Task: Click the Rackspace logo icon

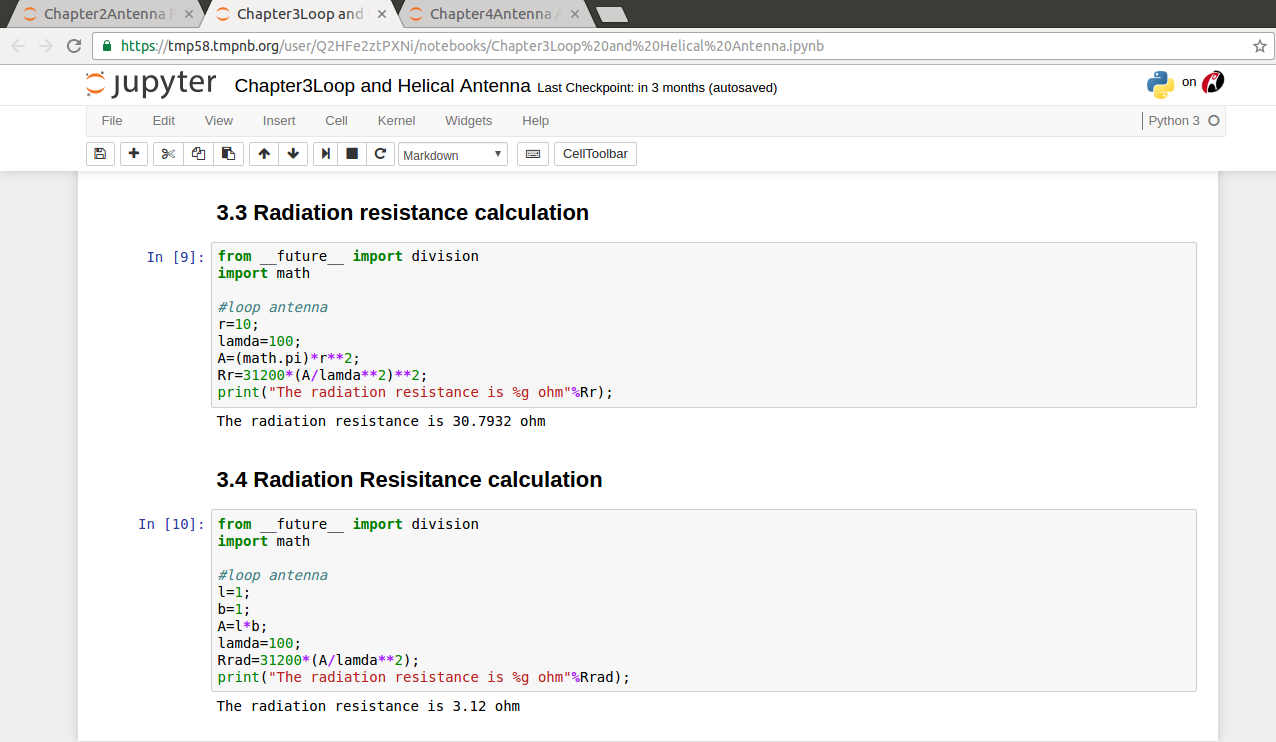Action: point(1213,83)
